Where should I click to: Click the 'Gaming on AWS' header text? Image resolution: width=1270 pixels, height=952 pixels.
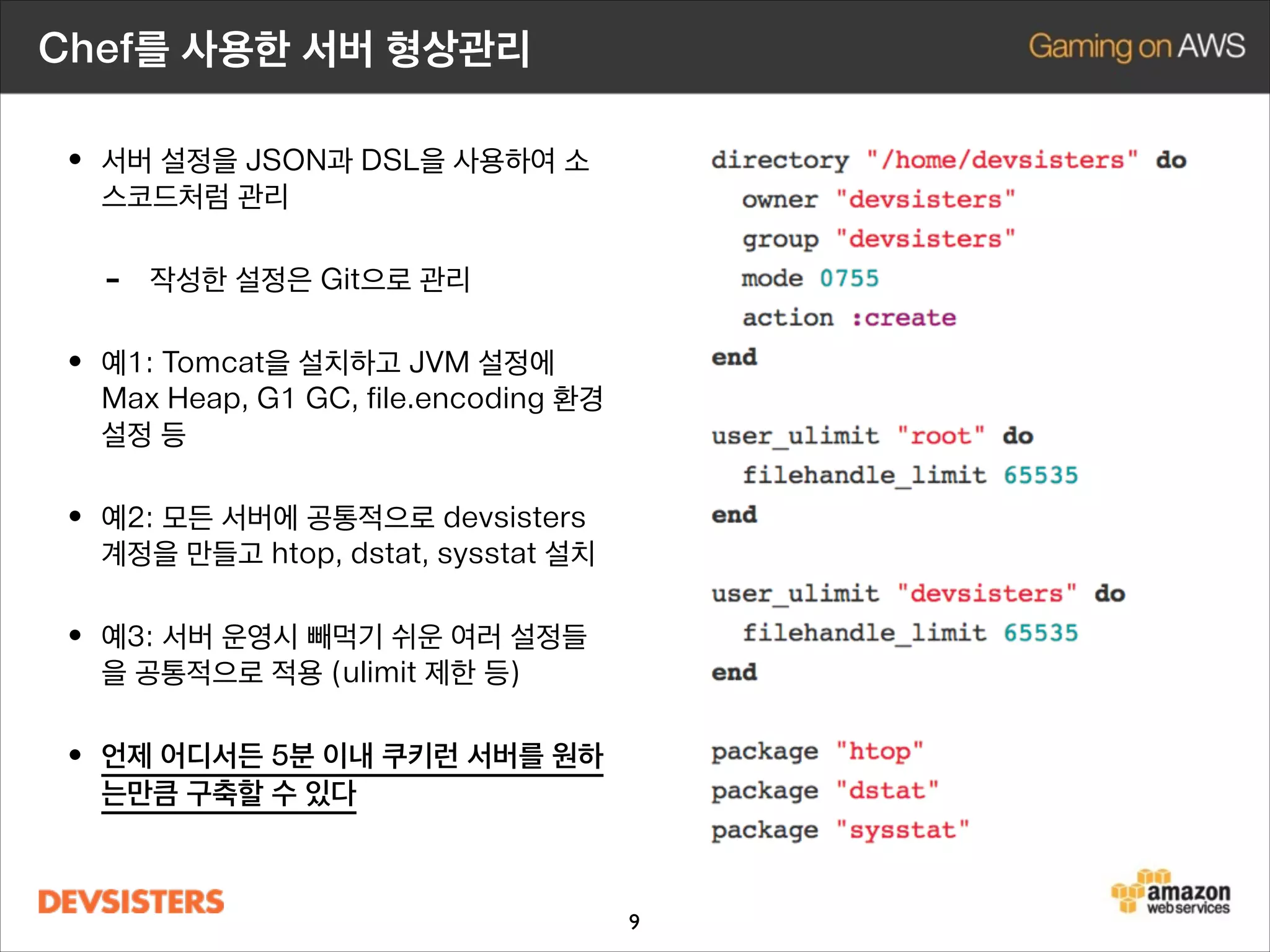tap(1137, 46)
